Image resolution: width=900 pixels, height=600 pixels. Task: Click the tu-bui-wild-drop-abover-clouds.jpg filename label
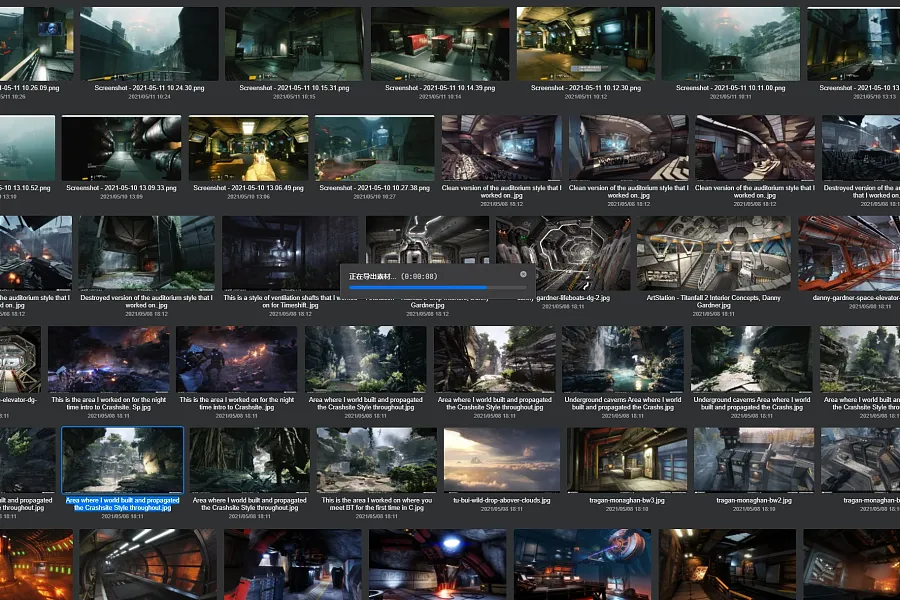(502, 499)
